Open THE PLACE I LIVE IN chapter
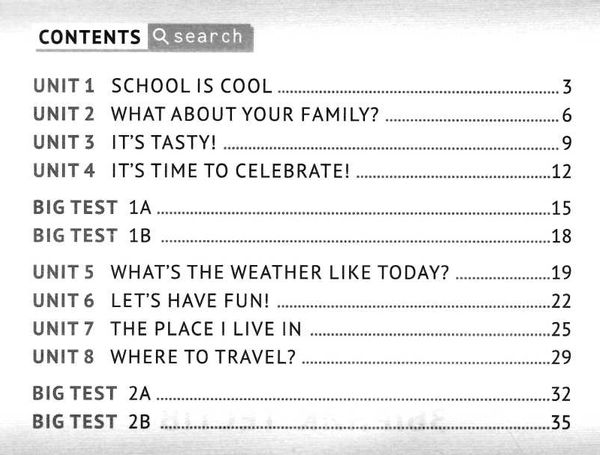600x455 pixels. coord(206,328)
